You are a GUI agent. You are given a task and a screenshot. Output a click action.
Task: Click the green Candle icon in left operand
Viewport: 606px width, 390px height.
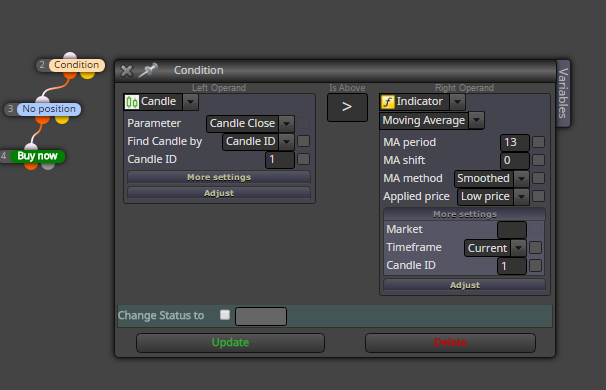(x=131, y=102)
